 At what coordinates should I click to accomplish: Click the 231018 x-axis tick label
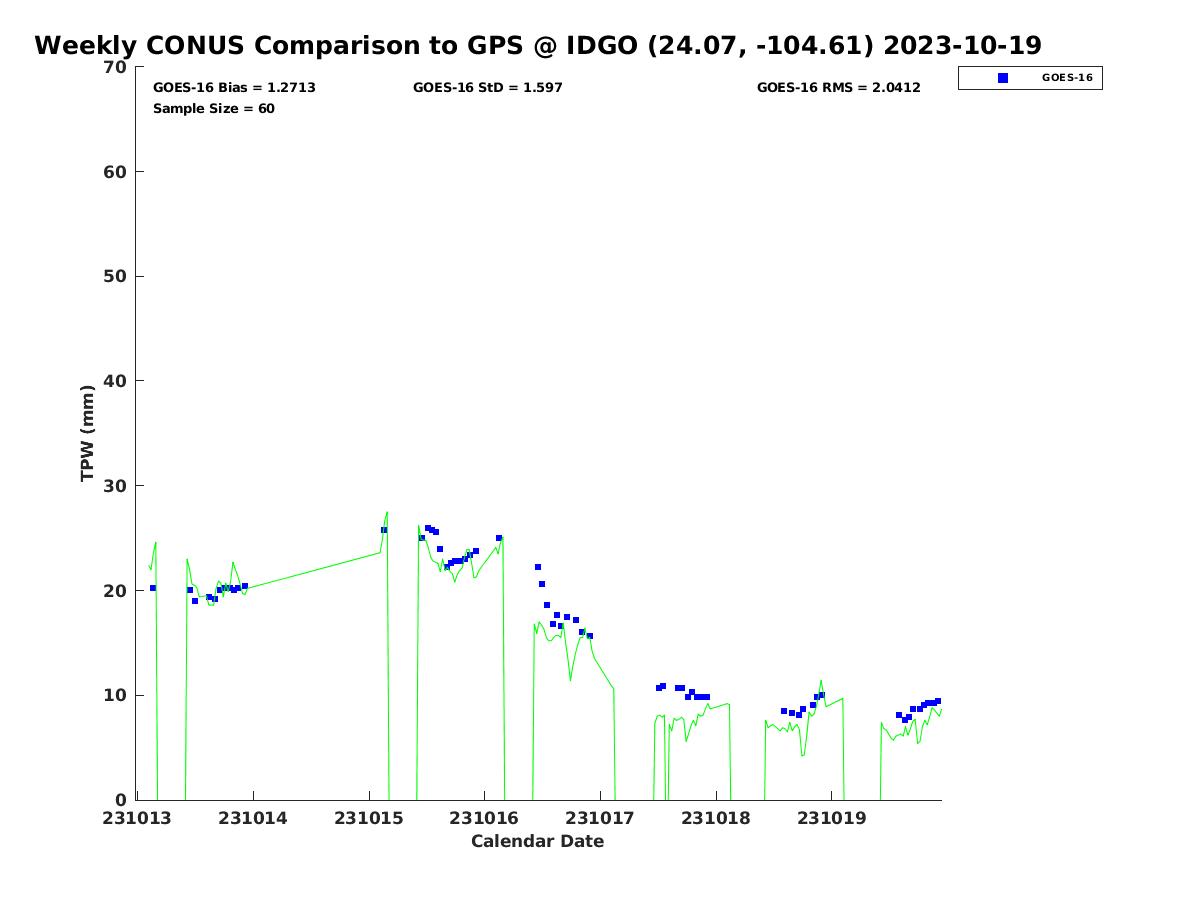(716, 818)
